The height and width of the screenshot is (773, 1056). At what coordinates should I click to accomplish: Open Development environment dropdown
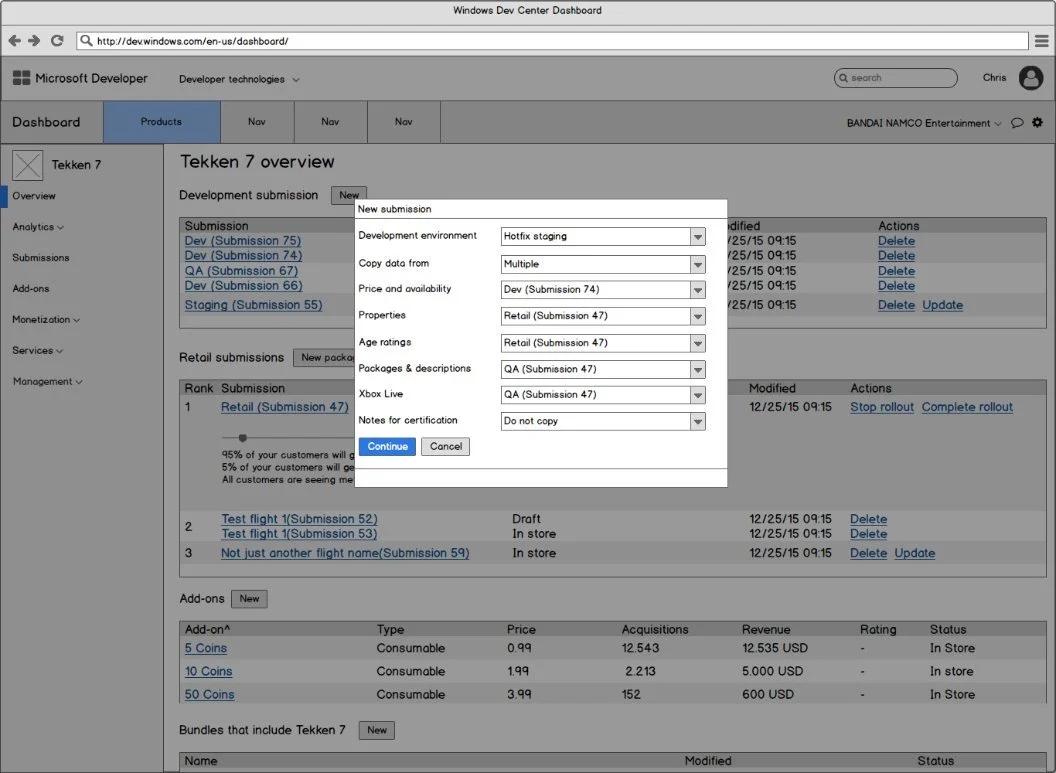[x=603, y=236]
